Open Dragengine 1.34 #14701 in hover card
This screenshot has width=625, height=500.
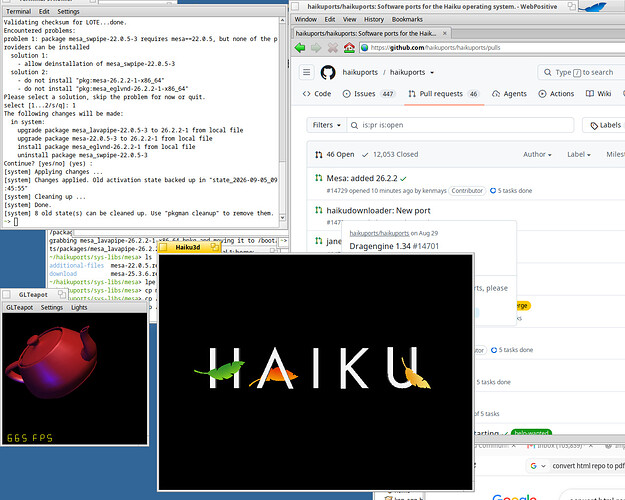[394, 246]
